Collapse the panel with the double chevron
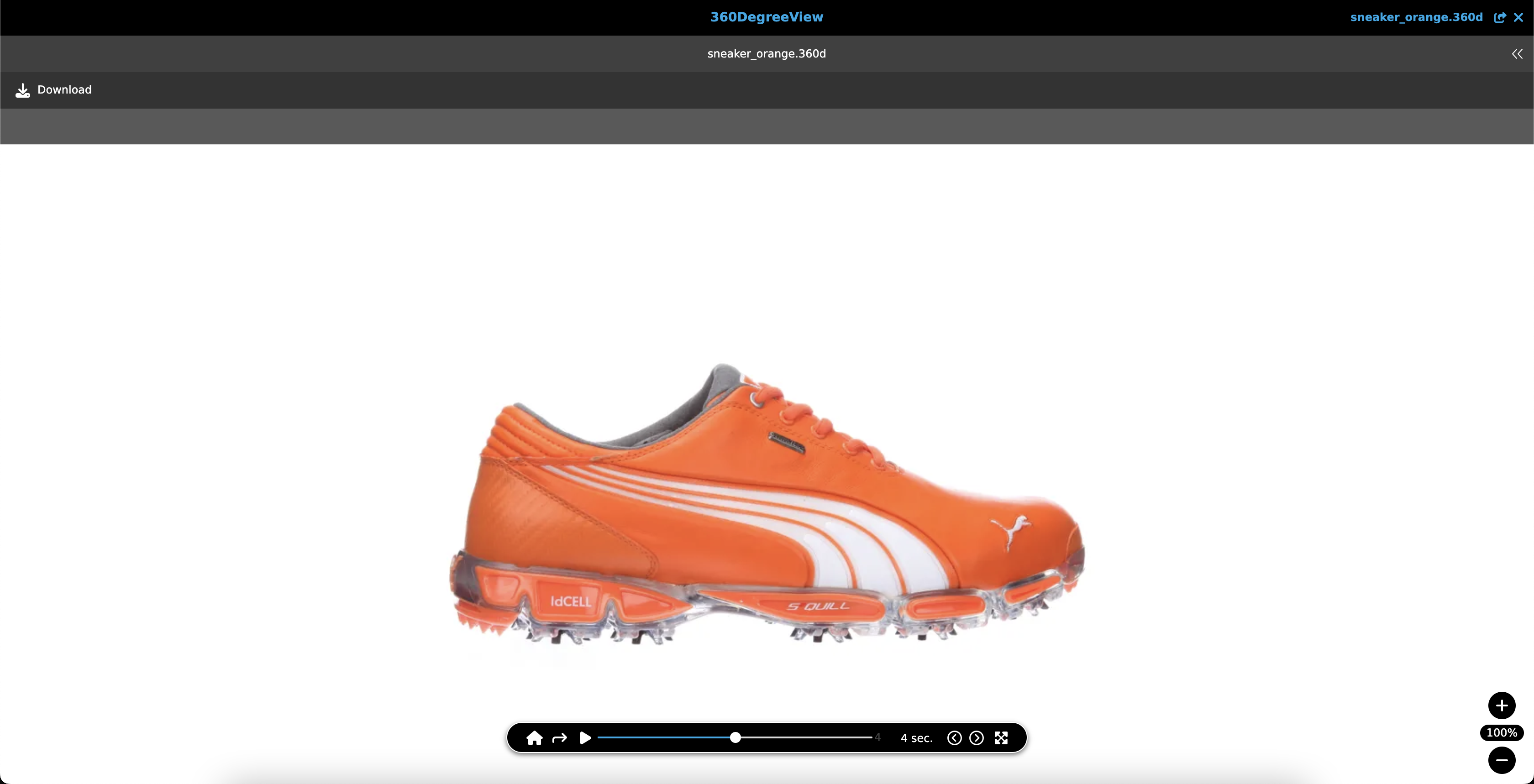Viewport: 1534px width, 784px height. pos(1517,54)
